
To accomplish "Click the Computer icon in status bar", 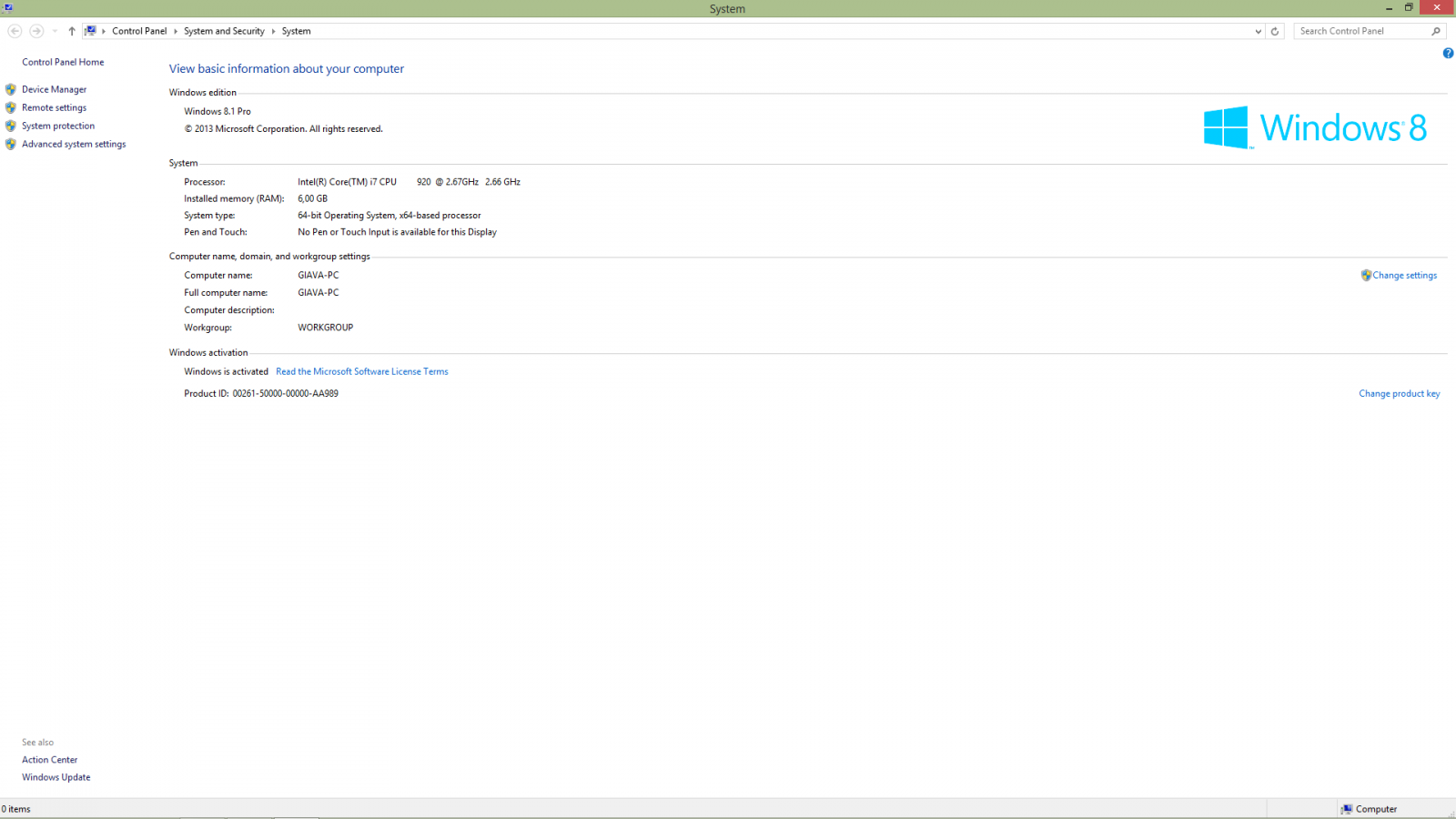I will 1347,809.
